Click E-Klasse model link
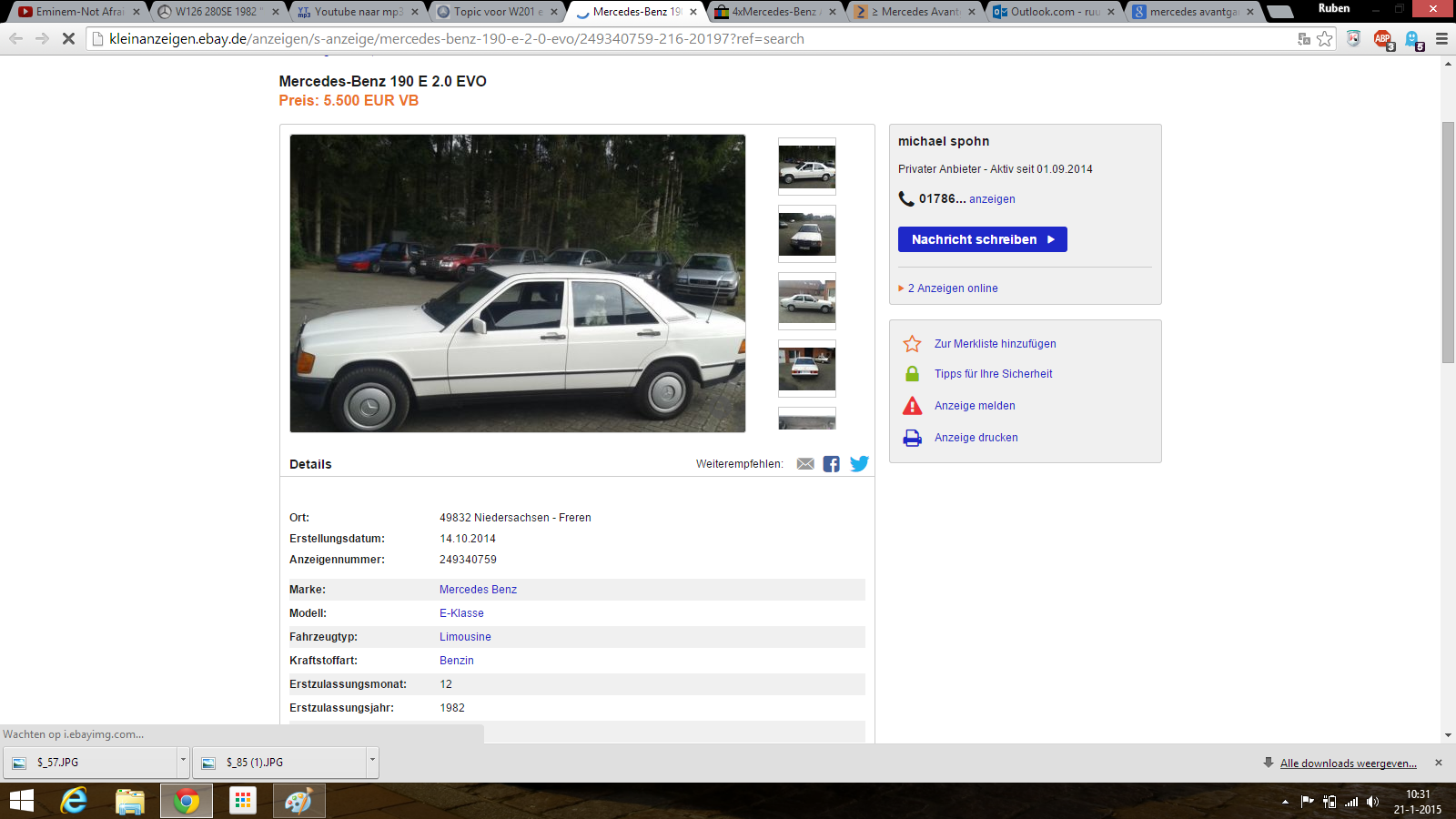Screen dimensions: 1456x819 pos(461,613)
